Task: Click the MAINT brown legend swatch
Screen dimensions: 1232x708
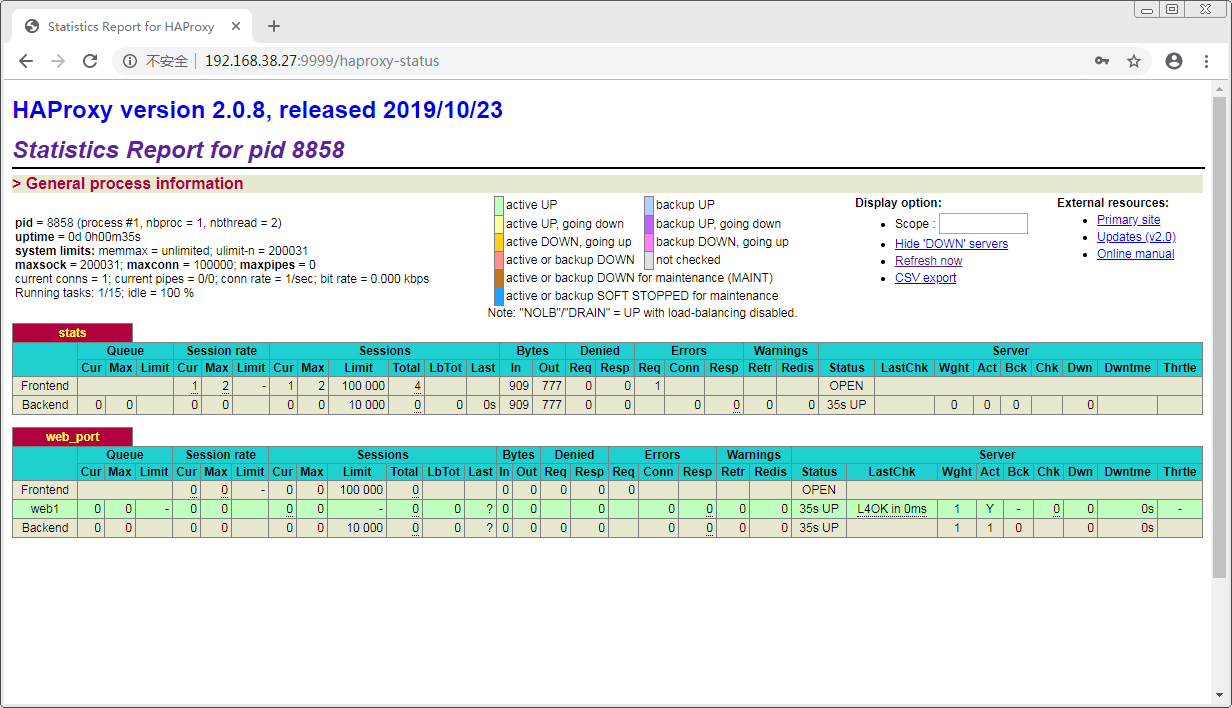Action: [x=499, y=277]
